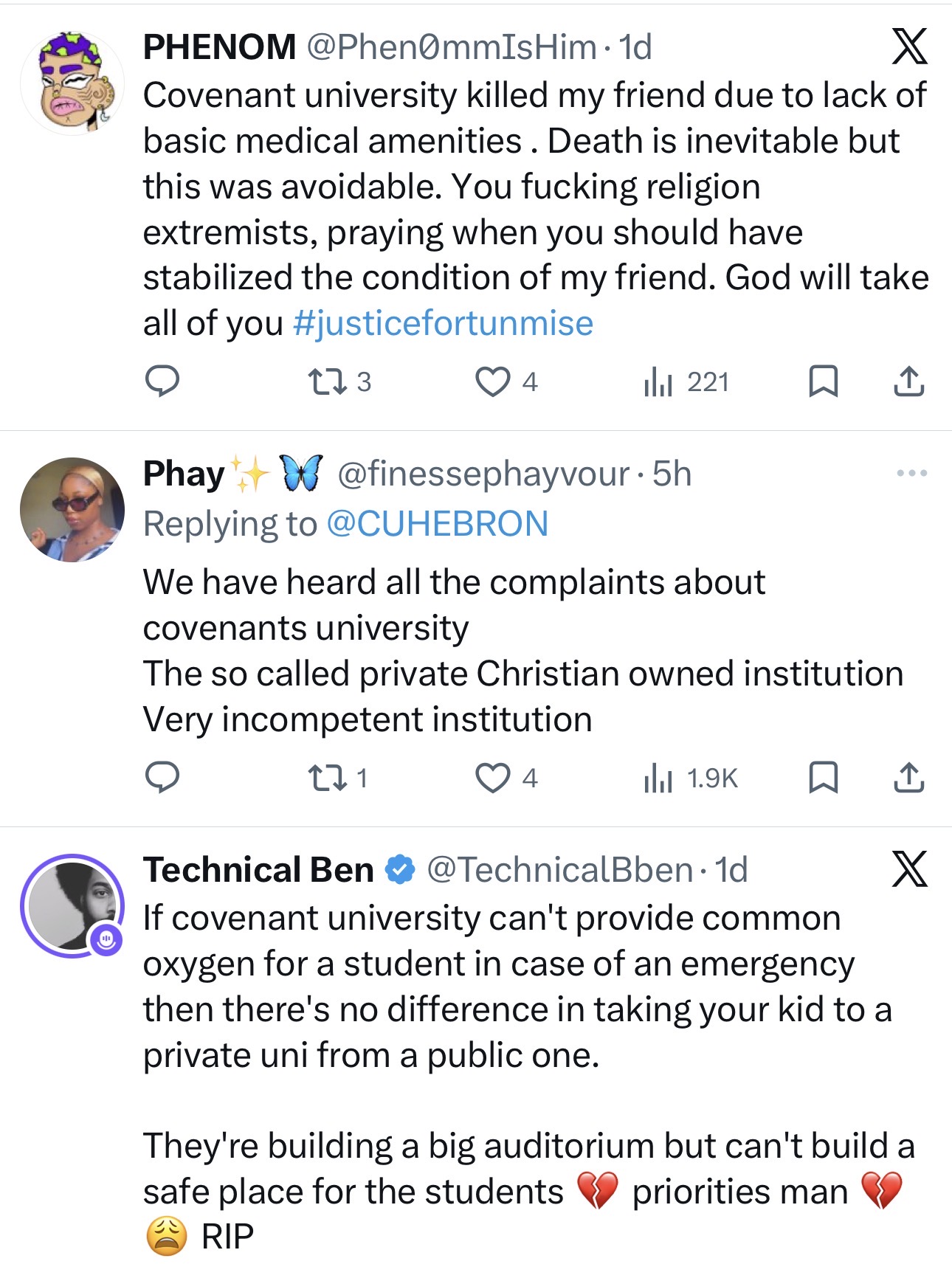The image size is (952, 1264).
Task: Share Phay's tweet
Action: click(x=908, y=778)
